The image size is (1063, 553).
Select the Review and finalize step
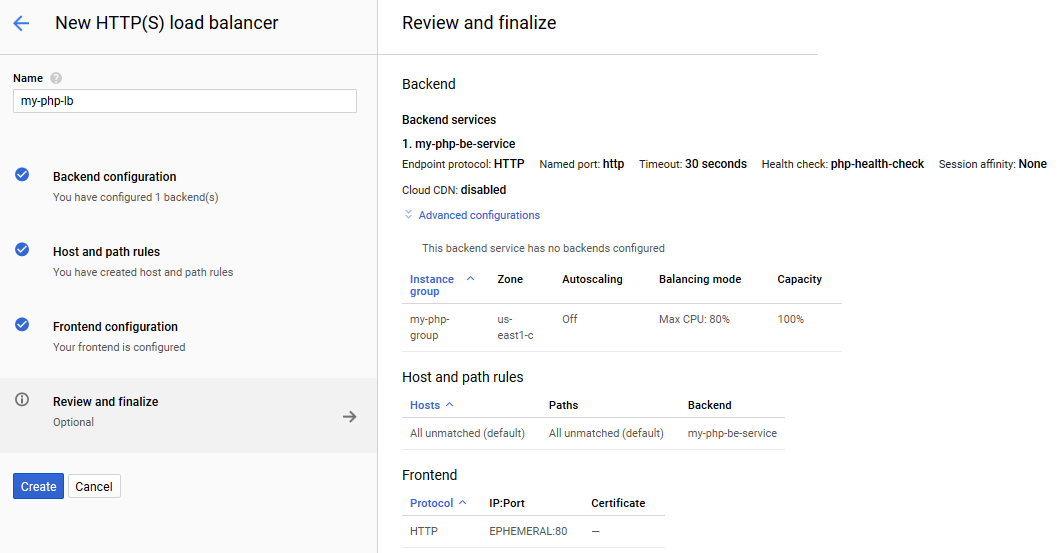click(x=188, y=415)
